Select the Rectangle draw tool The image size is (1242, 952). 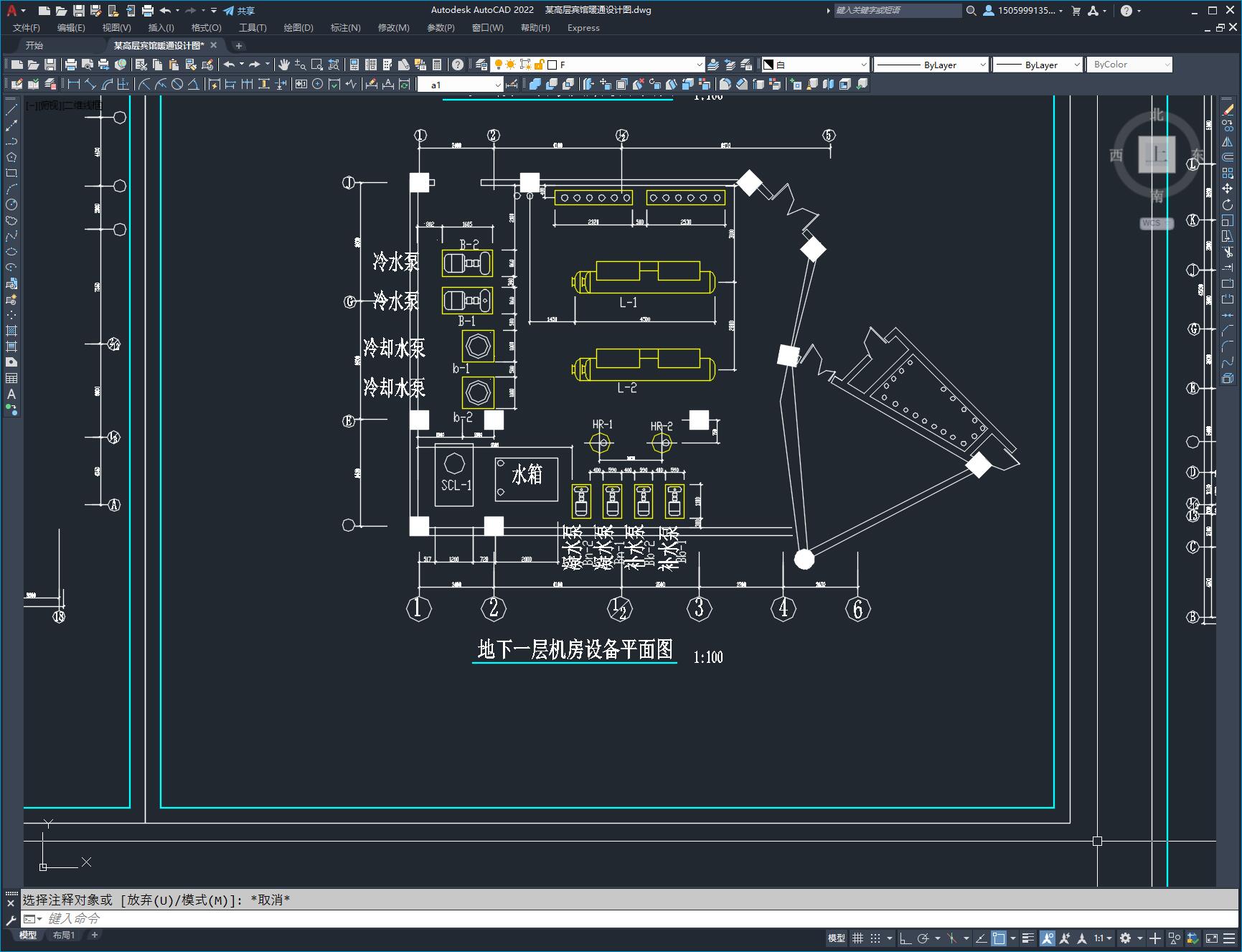click(11, 173)
